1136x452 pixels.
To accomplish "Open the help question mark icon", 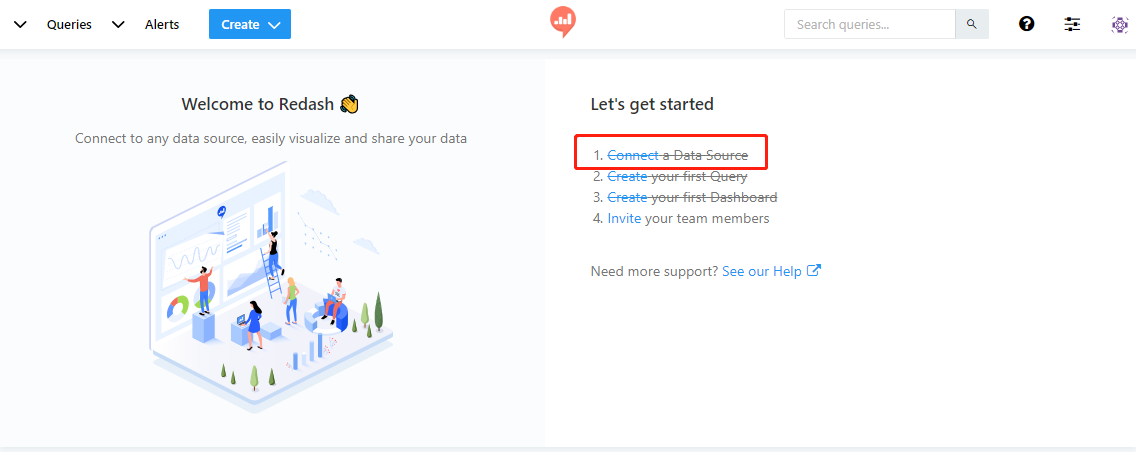I will pyautogui.click(x=1026, y=24).
